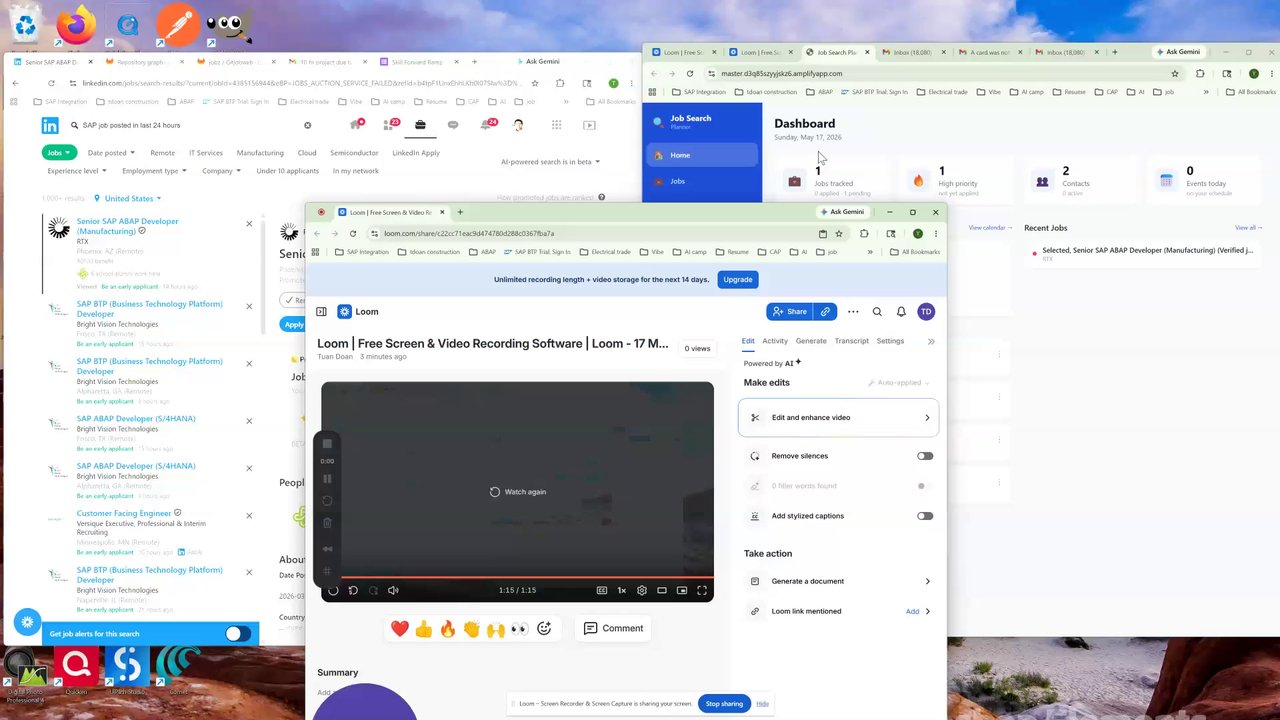React with the red heart emoji
Image resolution: width=1280 pixels, height=720 pixels.
pyautogui.click(x=400, y=628)
